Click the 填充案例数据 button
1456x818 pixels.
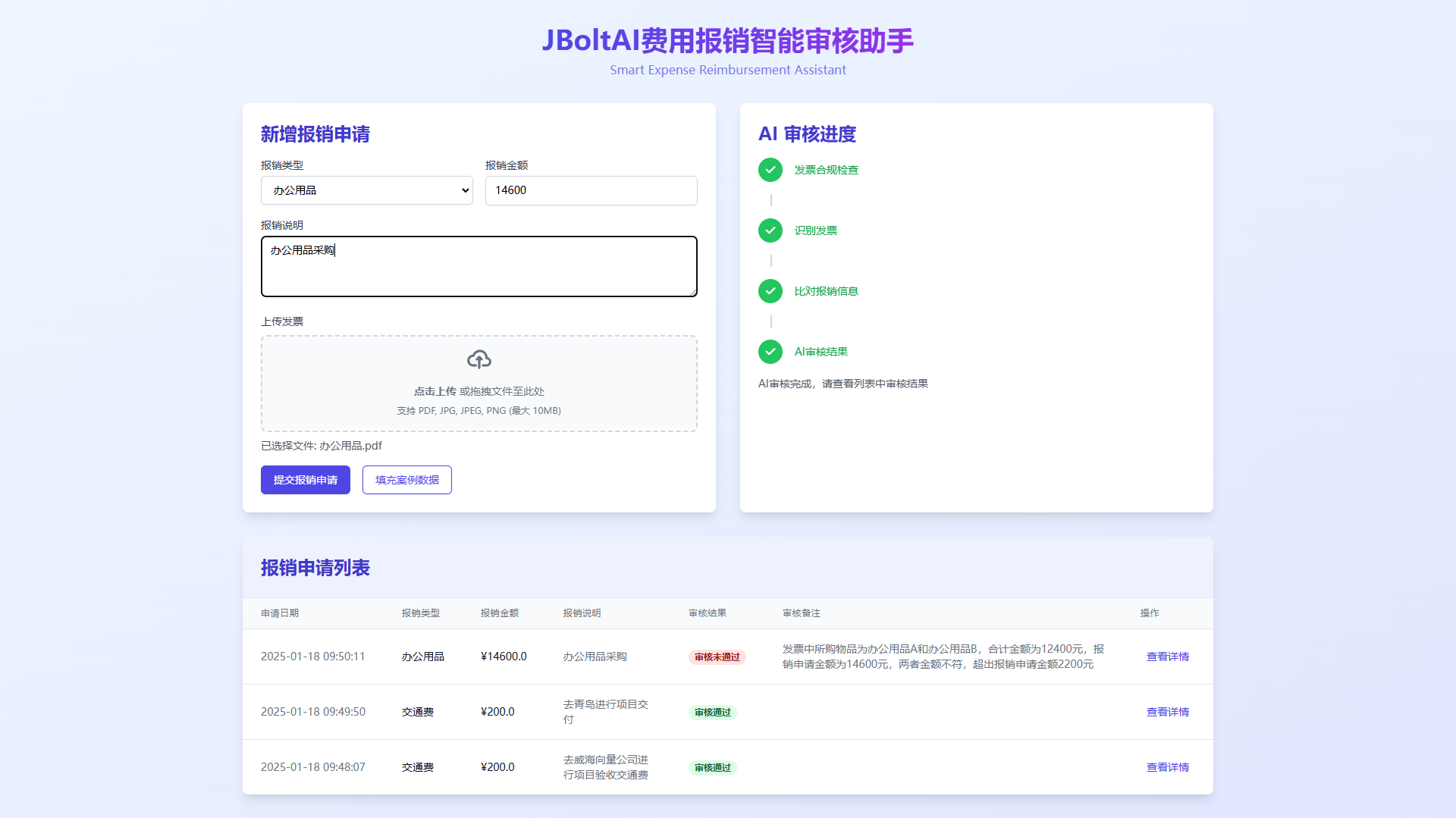407,480
